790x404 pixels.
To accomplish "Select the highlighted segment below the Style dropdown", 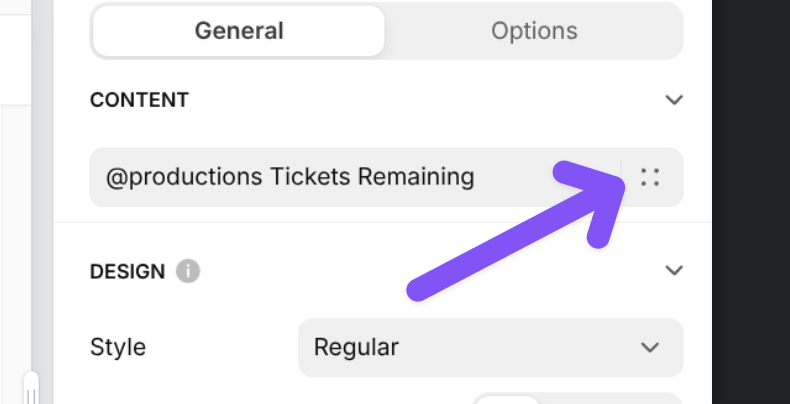I will (506, 399).
